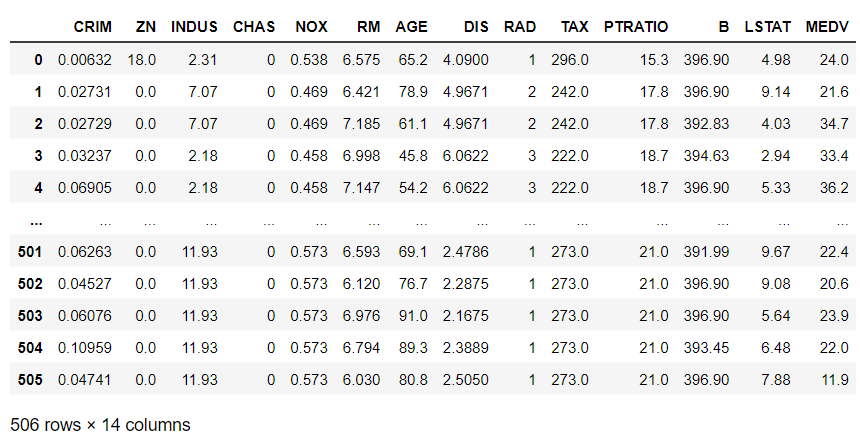Click the '506 rows × 14 columns' summary
Viewport: 860px width, 445px height.
pyautogui.click(x=100, y=425)
